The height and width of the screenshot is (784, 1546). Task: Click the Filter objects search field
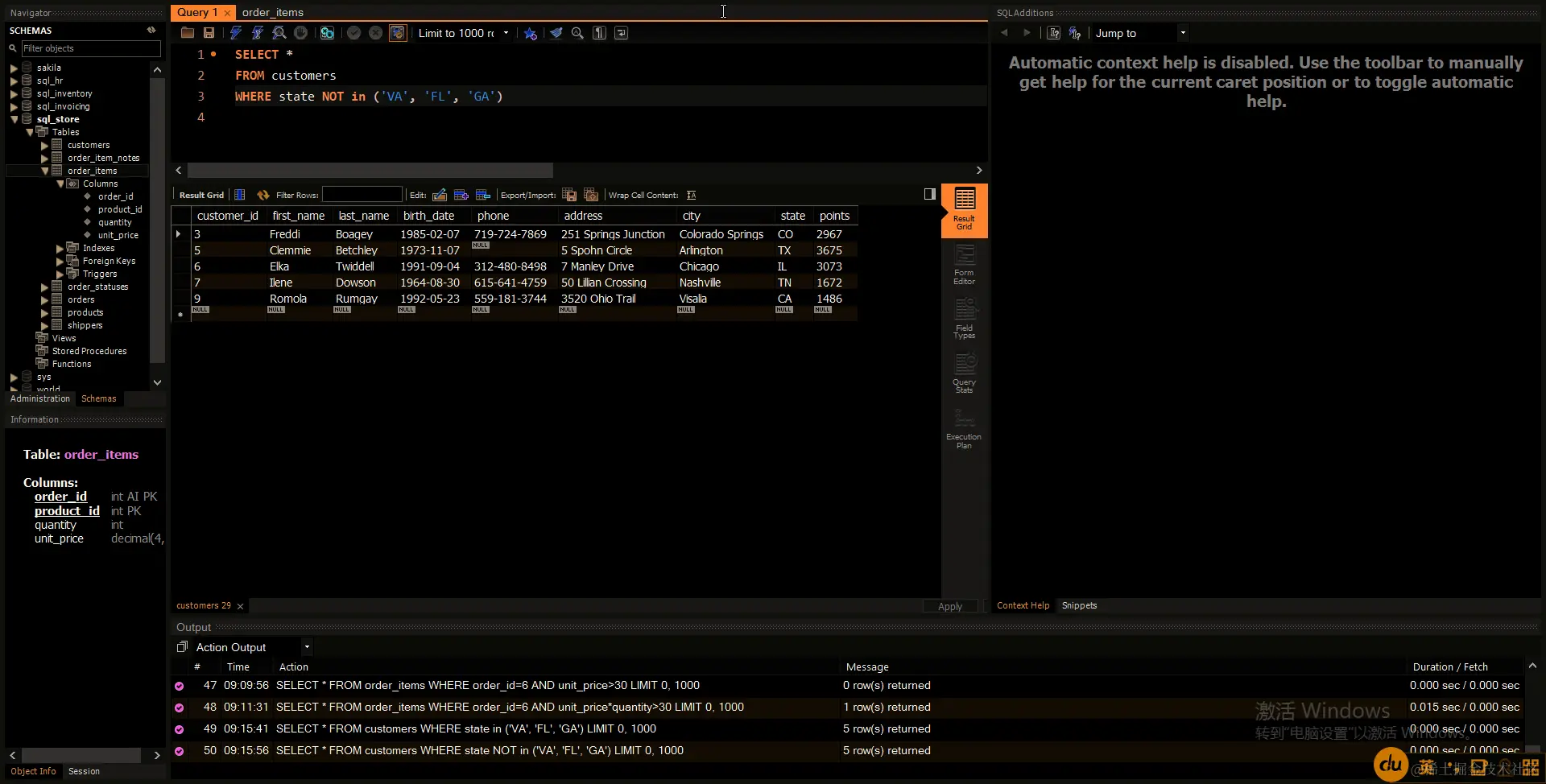tap(90, 48)
